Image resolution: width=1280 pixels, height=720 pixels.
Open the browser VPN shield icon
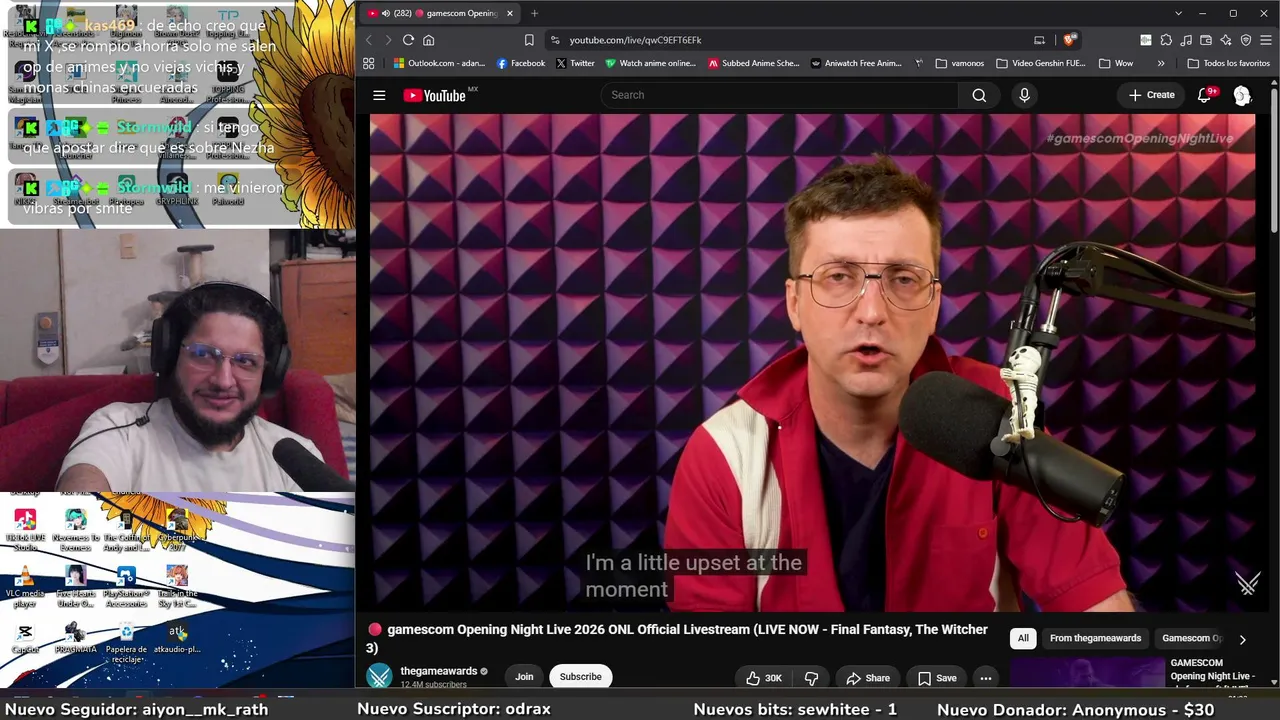point(1246,40)
